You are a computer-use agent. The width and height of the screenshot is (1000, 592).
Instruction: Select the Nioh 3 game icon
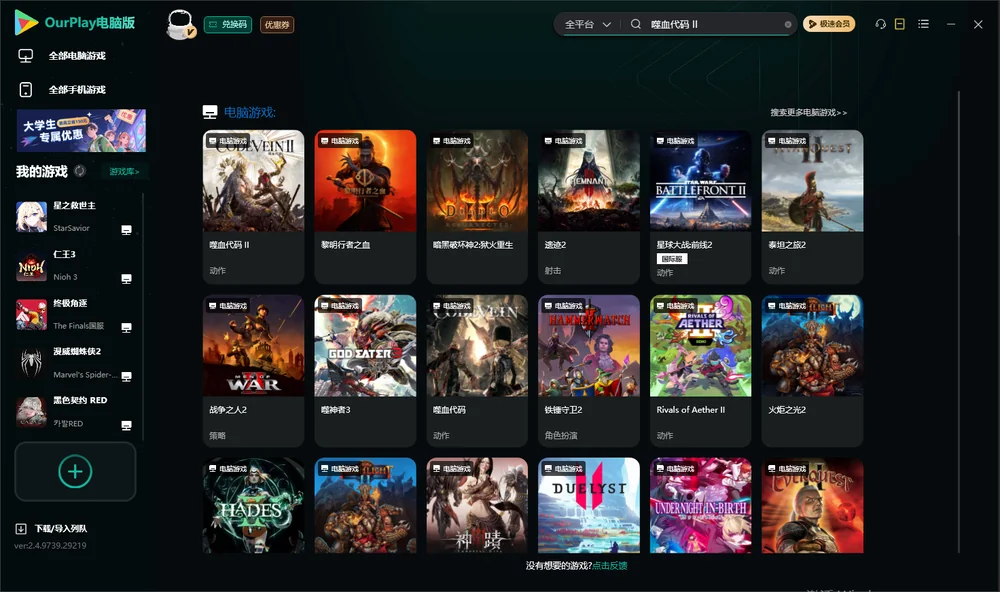[31, 266]
